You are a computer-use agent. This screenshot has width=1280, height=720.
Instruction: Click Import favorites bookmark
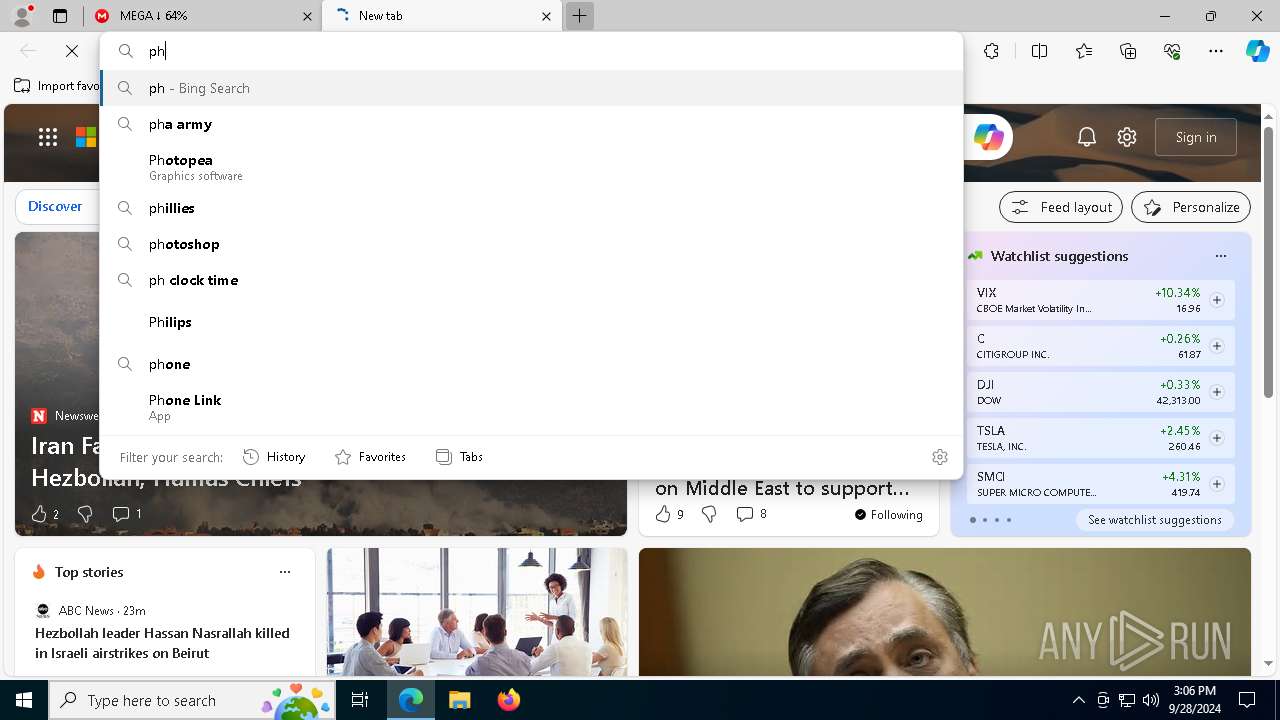click(57, 86)
